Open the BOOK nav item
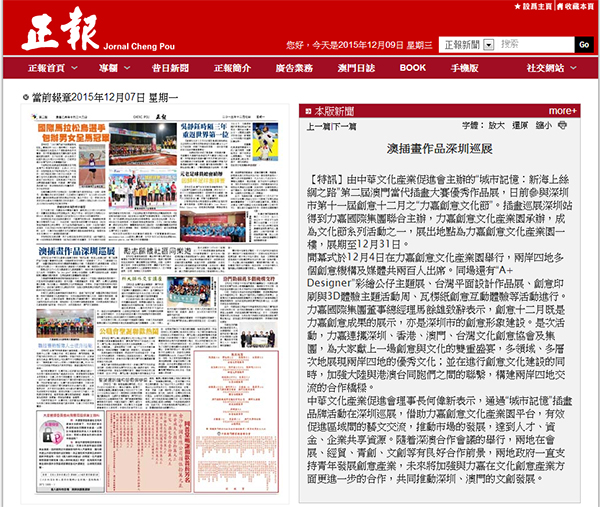Image resolution: width=600 pixels, height=507 pixels. pyautogui.click(x=412, y=68)
